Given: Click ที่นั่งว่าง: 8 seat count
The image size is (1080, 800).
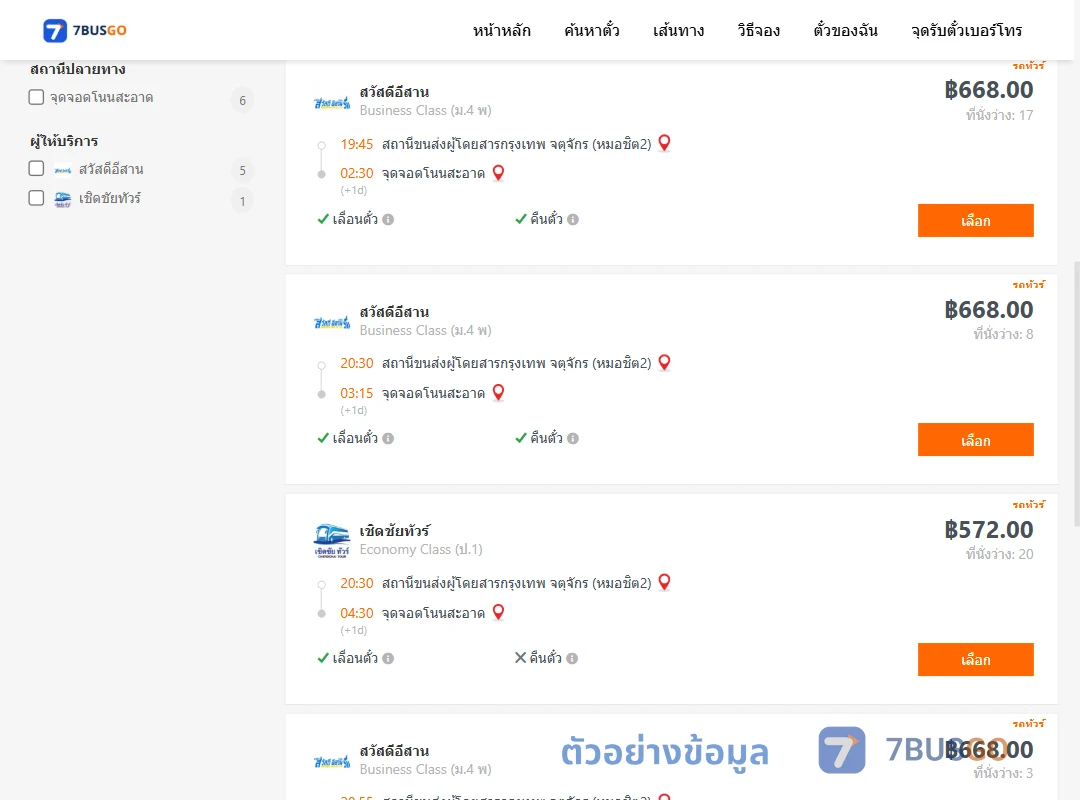Looking at the screenshot, I should [x=1003, y=334].
